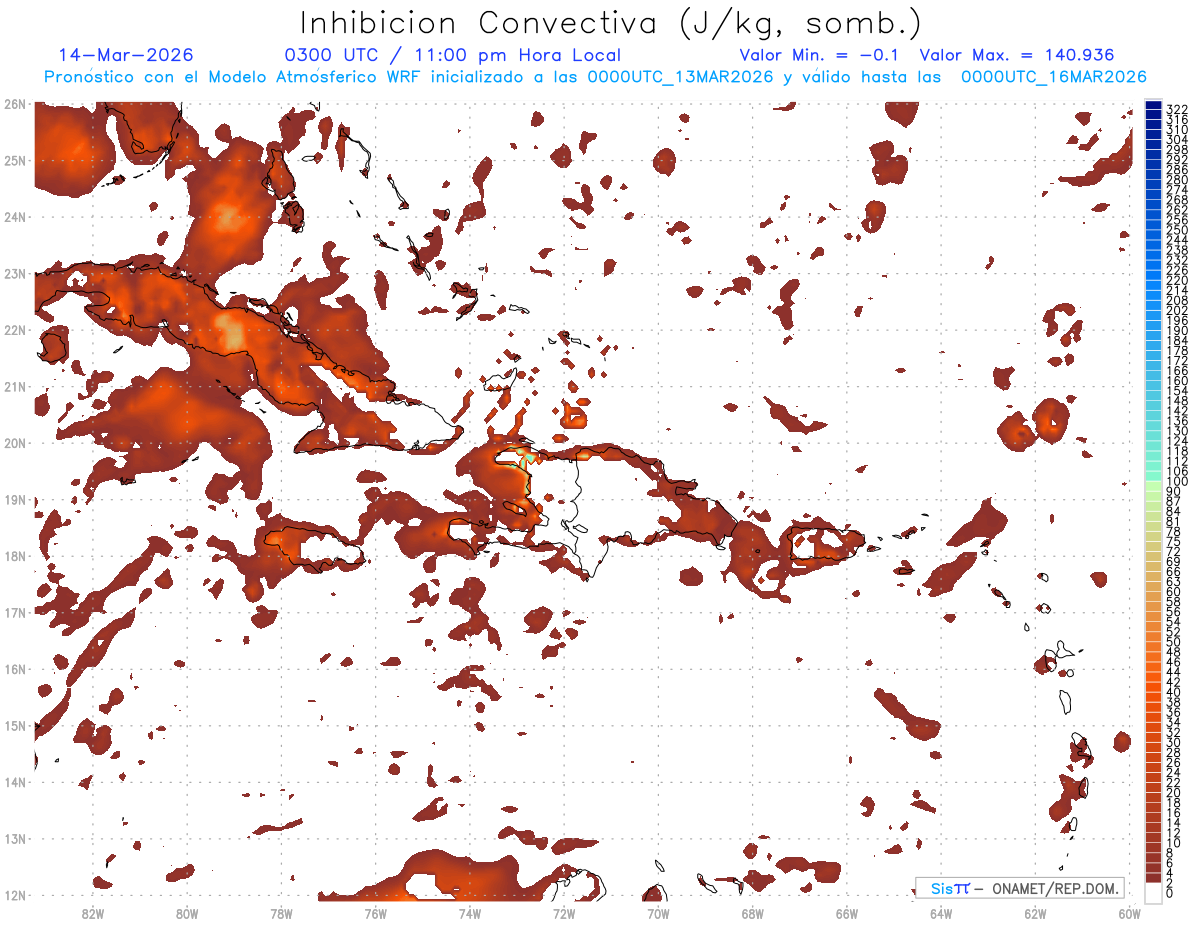Click the '25N' latitude label

(15, 160)
